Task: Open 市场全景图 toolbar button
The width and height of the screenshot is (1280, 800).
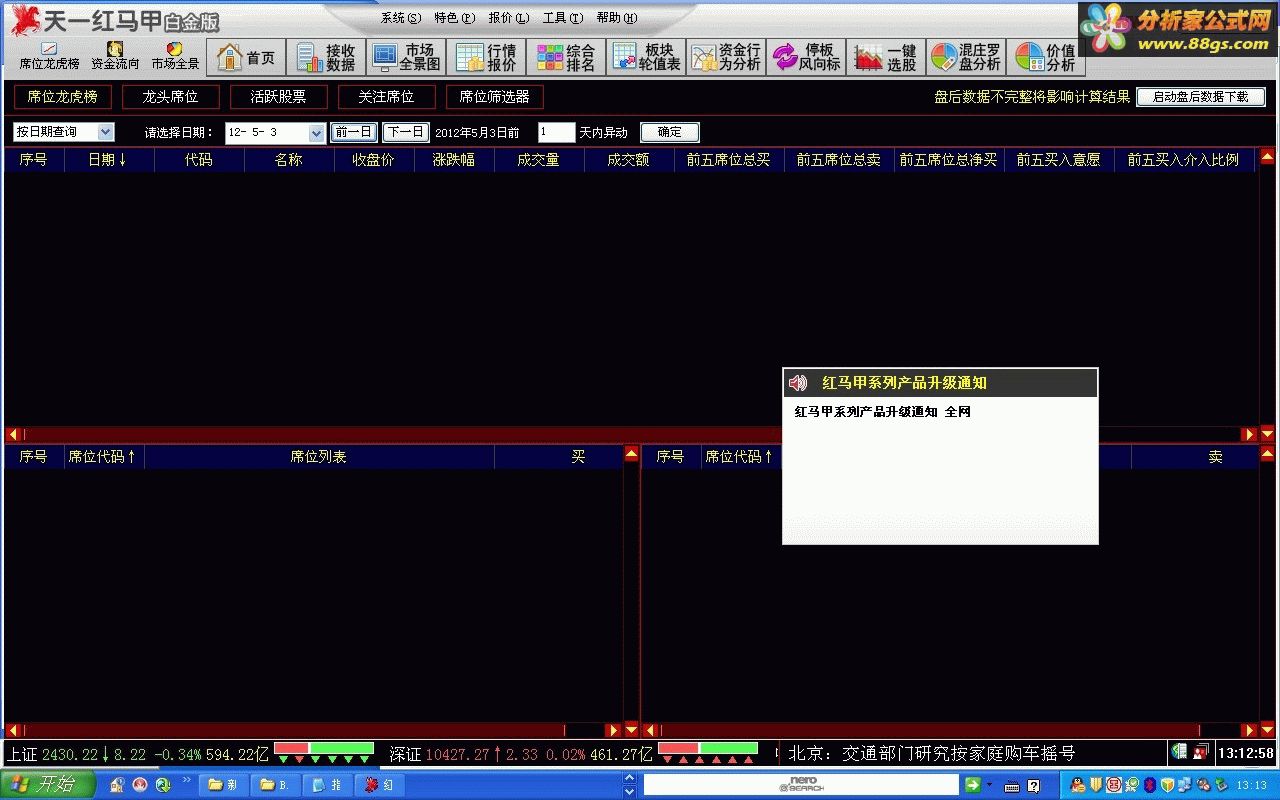Action: click(x=406, y=58)
